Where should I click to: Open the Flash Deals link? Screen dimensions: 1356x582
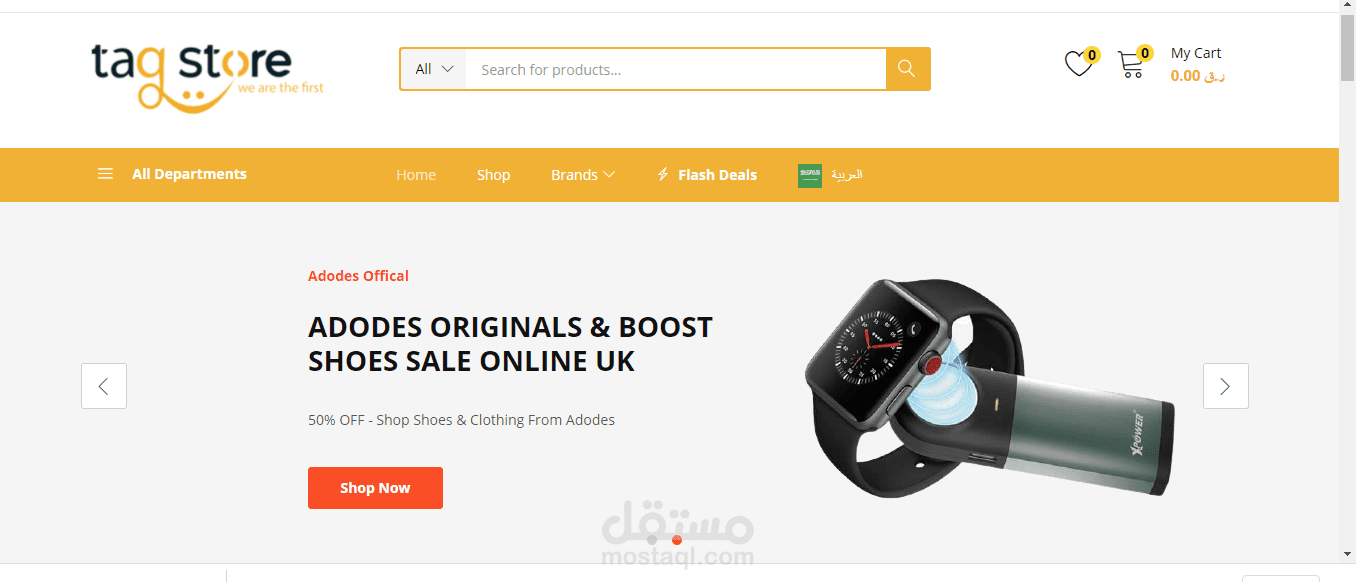pos(717,175)
